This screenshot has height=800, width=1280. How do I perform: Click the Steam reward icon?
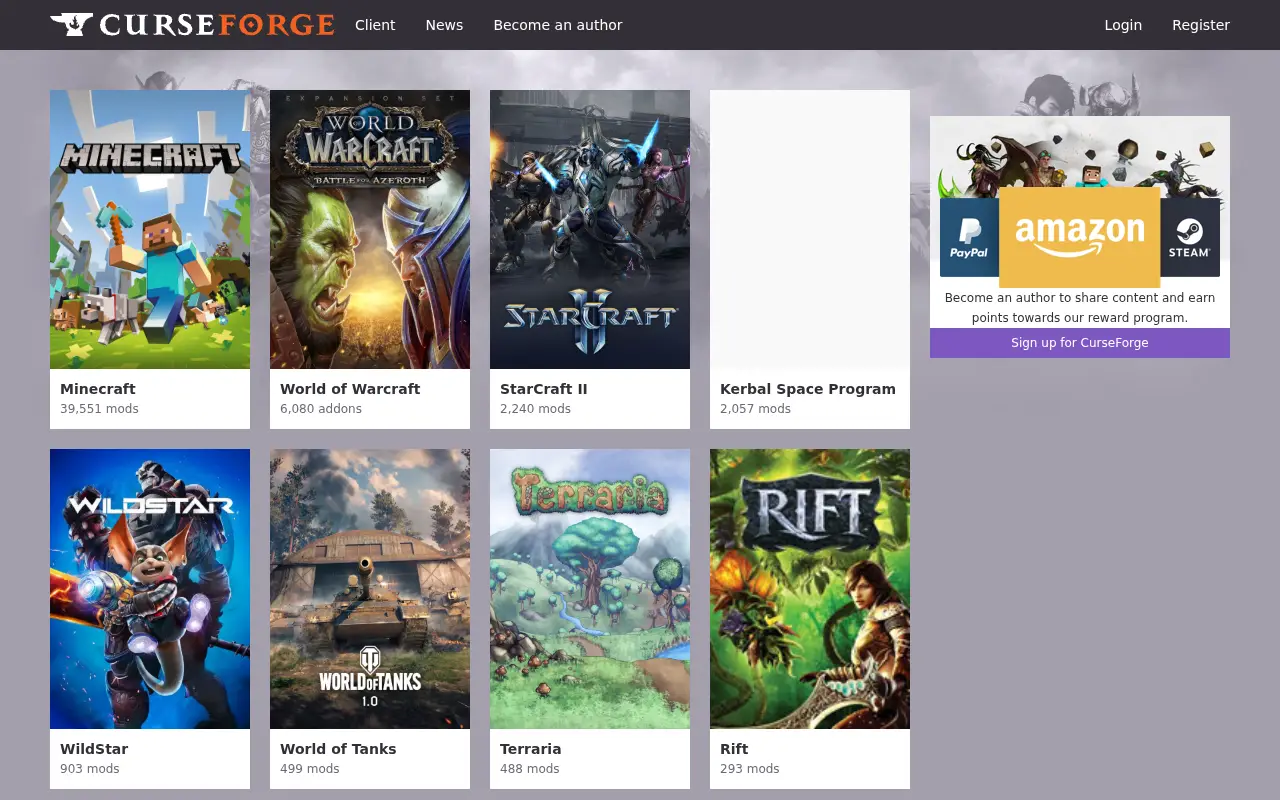pyautogui.click(x=1190, y=237)
